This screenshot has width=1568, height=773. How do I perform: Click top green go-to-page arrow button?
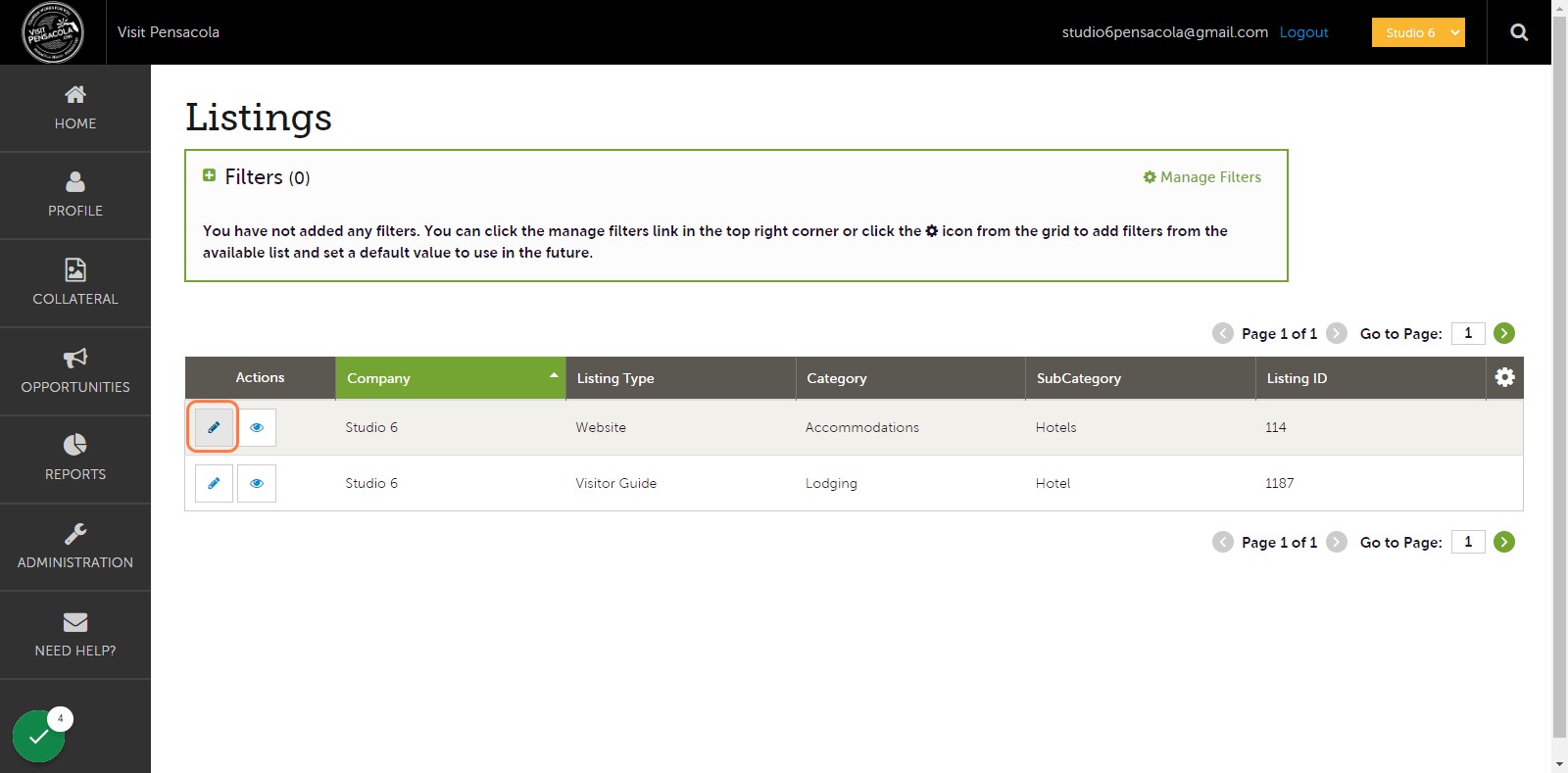[1504, 333]
